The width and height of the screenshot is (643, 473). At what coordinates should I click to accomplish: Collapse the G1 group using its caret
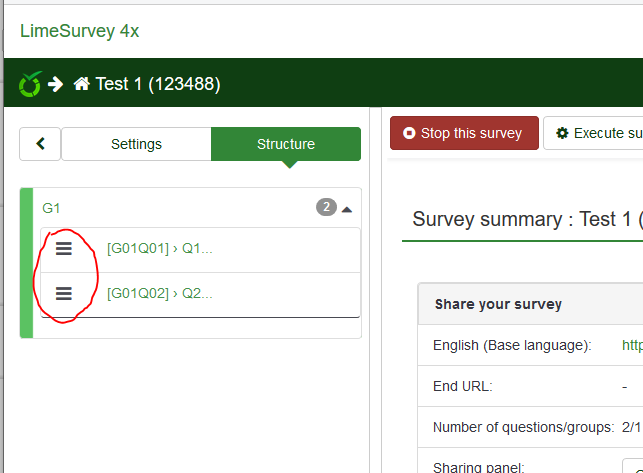tap(347, 209)
